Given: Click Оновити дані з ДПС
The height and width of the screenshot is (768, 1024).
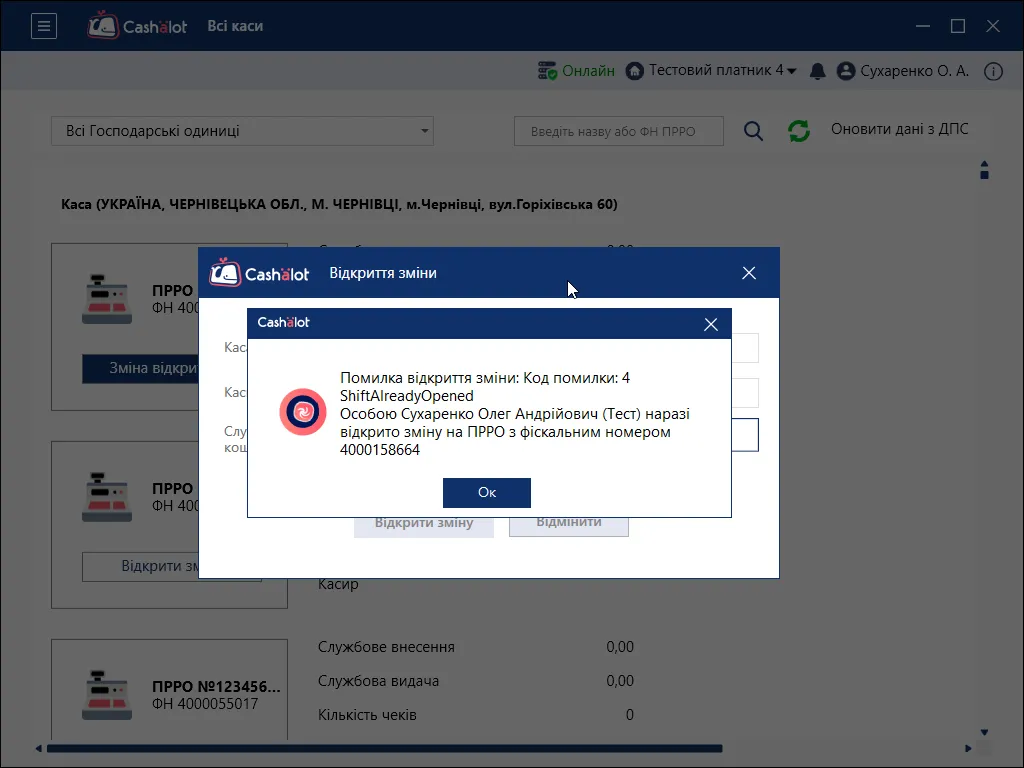Looking at the screenshot, I should pos(899,129).
